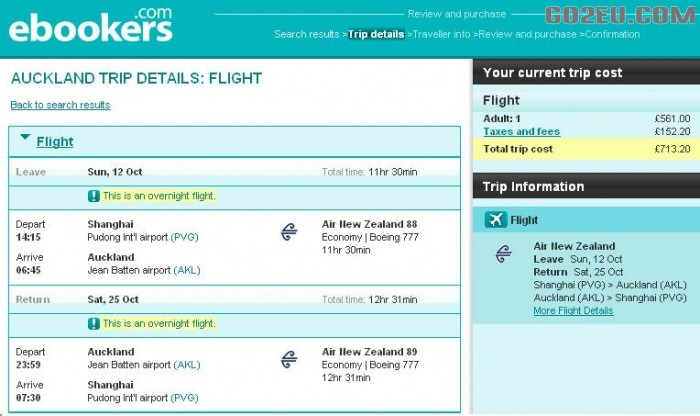Click AKL airport code under Auckland arrival
The width and height of the screenshot is (700, 416).
click(x=187, y=270)
